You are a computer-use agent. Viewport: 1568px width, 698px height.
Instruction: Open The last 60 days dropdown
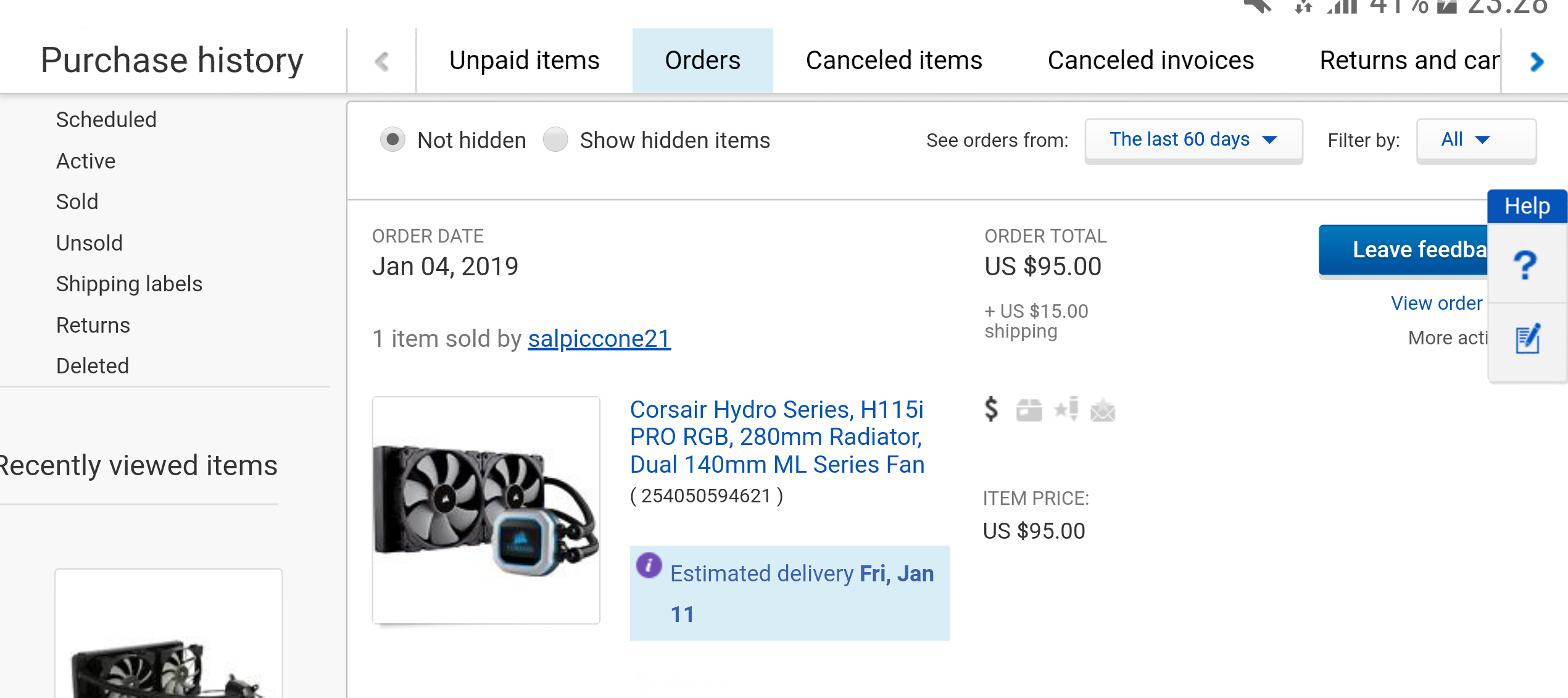pyautogui.click(x=1193, y=140)
